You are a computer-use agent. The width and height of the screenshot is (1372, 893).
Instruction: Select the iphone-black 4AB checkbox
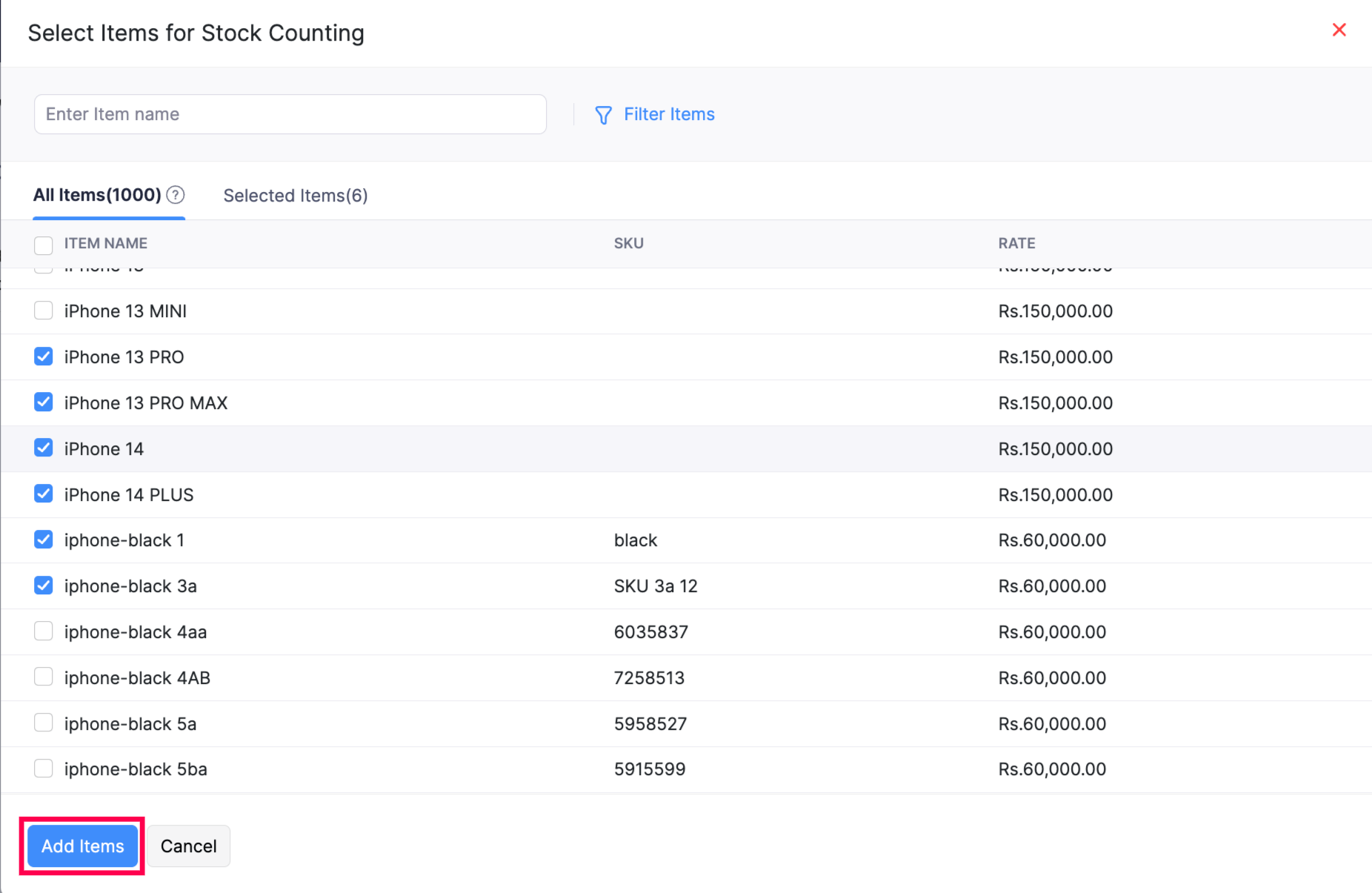pyautogui.click(x=43, y=677)
